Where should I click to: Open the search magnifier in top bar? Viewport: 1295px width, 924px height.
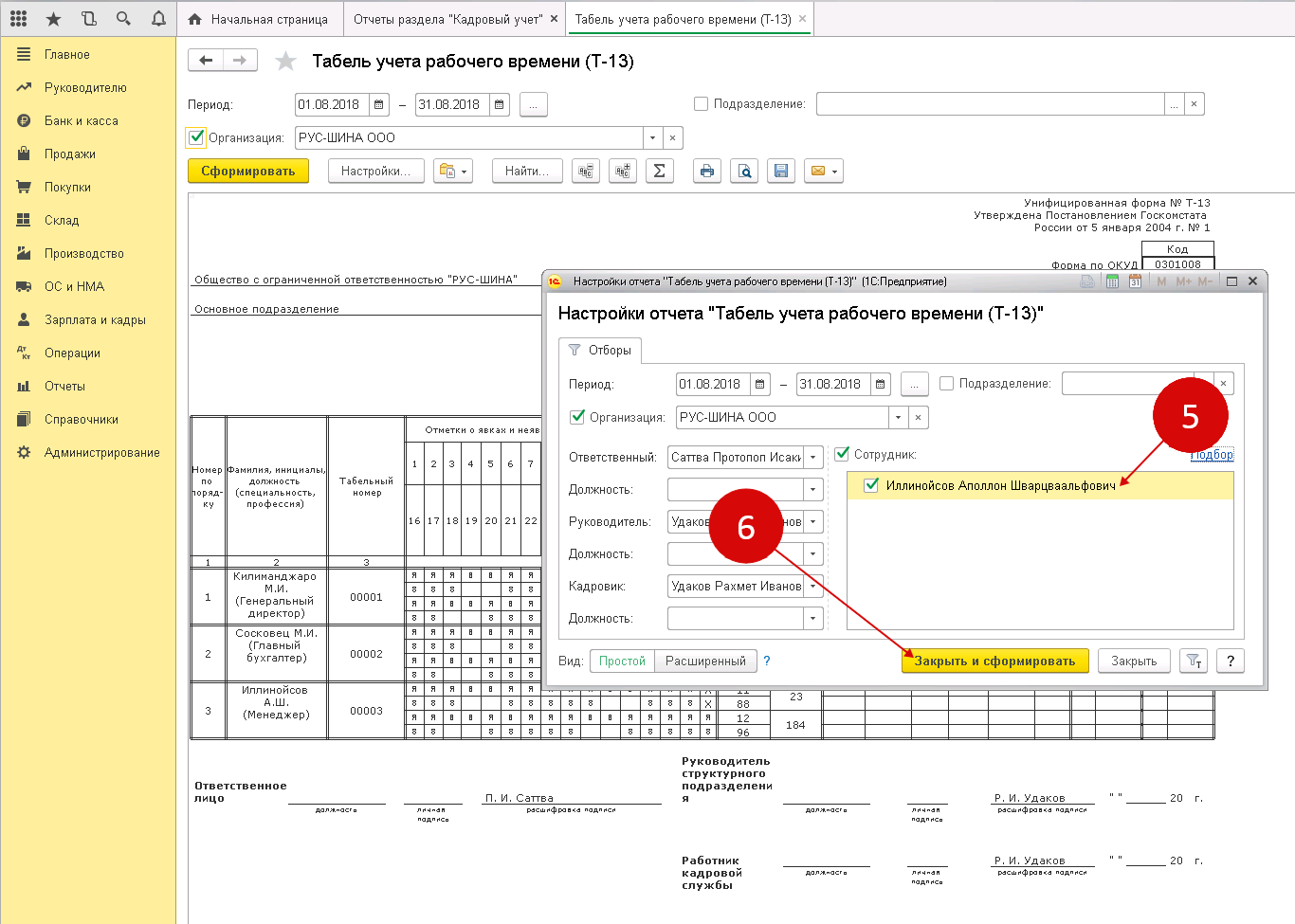pos(123,18)
